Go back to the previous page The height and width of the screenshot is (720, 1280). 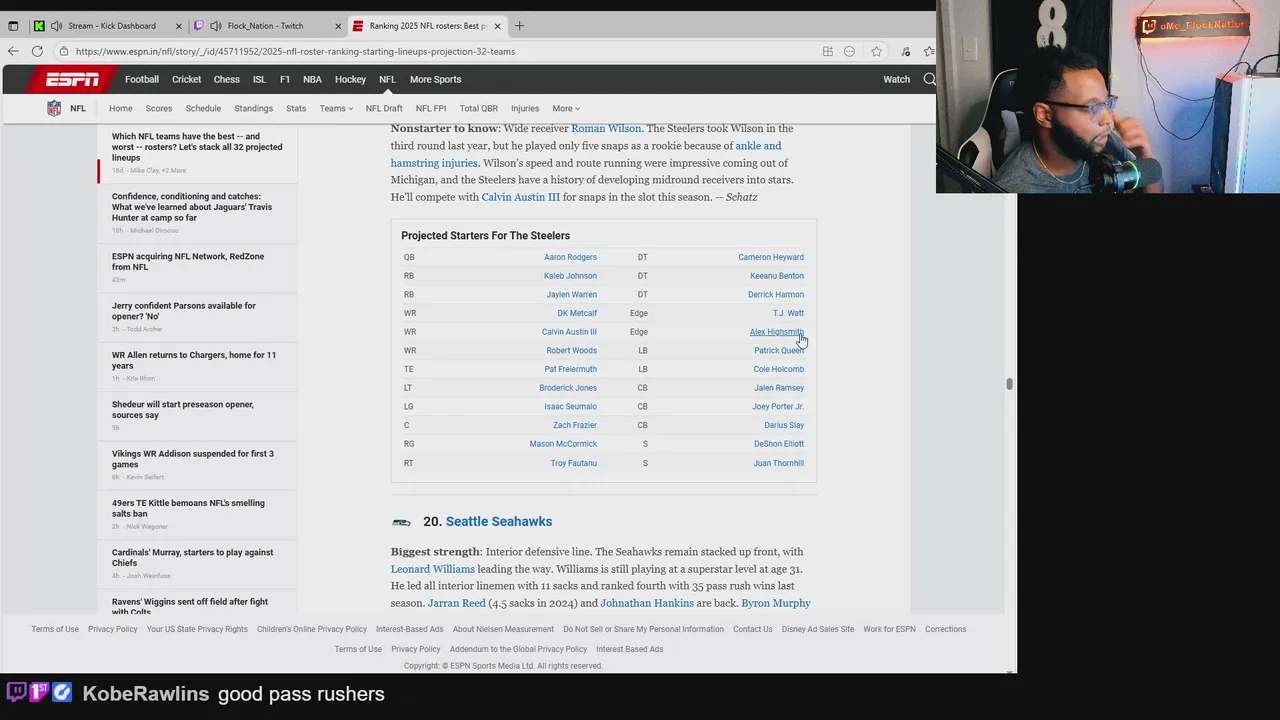pos(13,51)
